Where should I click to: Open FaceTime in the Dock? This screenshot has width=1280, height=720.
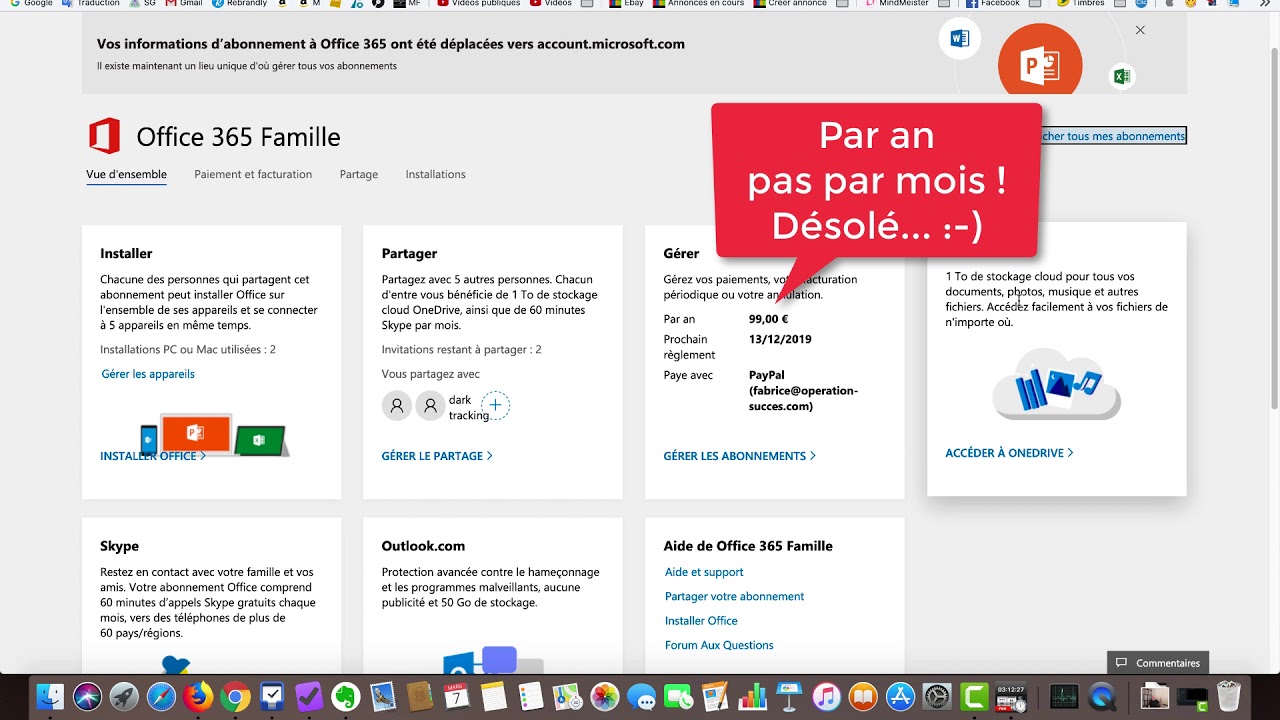tap(678, 697)
